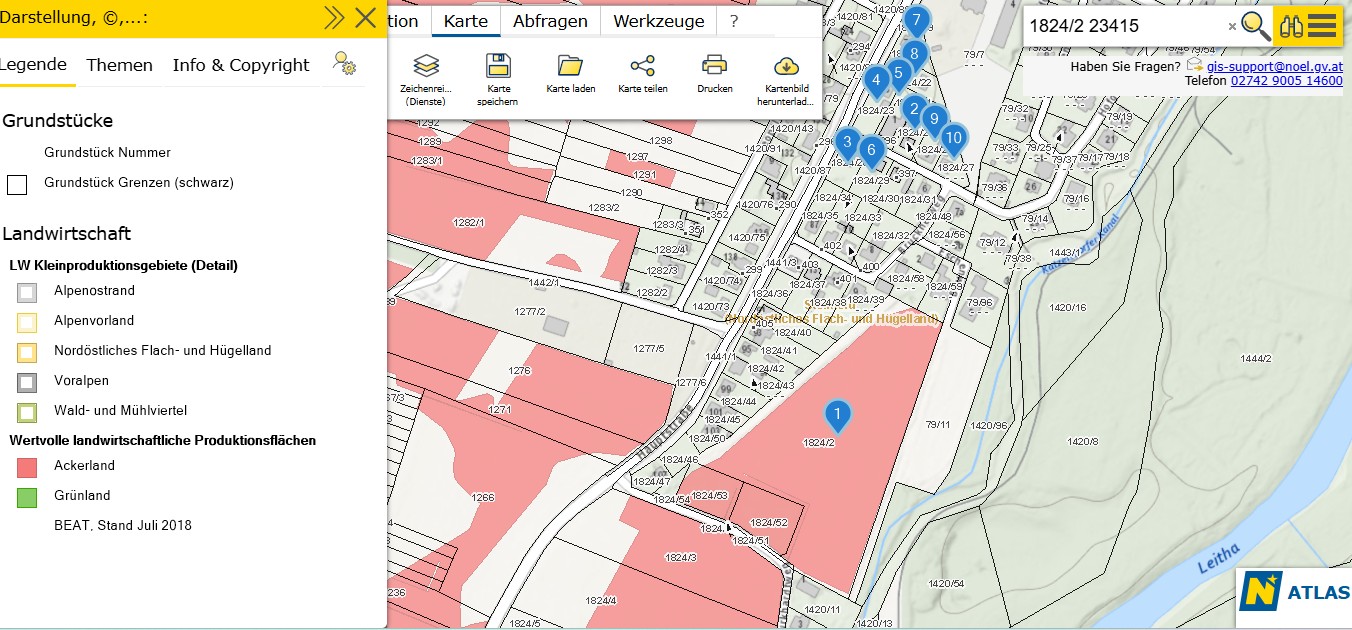Select the Abfragen menu tab
1352x630 pixels.
click(551, 21)
